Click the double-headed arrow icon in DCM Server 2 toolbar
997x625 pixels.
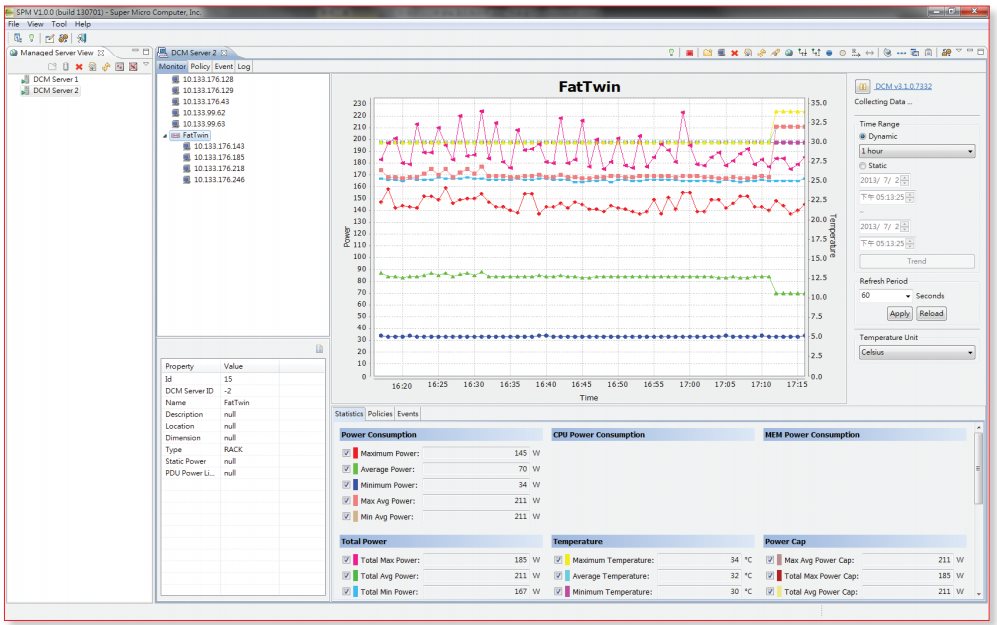point(869,53)
